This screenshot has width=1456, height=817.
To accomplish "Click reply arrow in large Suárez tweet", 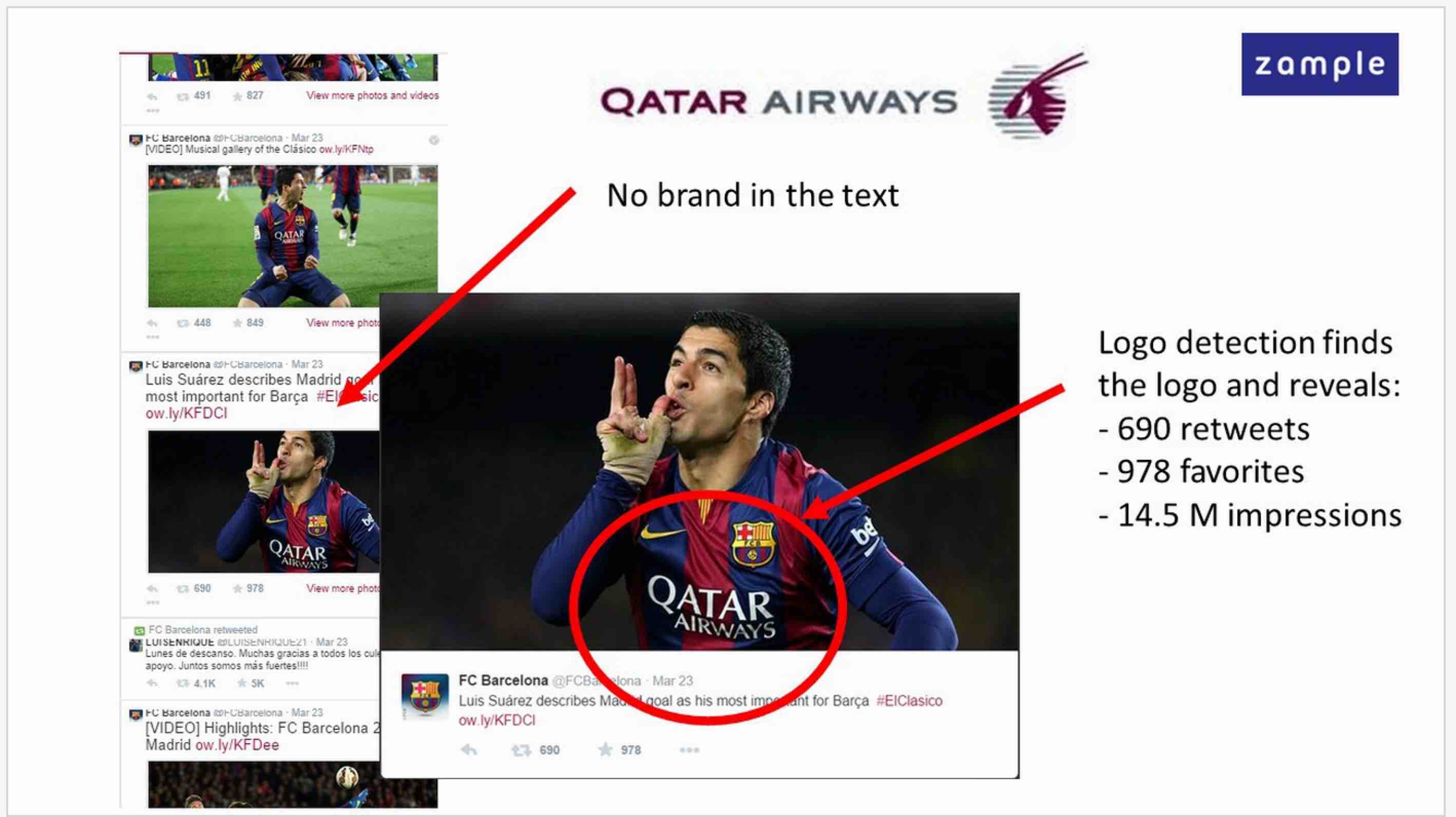I will point(469,750).
